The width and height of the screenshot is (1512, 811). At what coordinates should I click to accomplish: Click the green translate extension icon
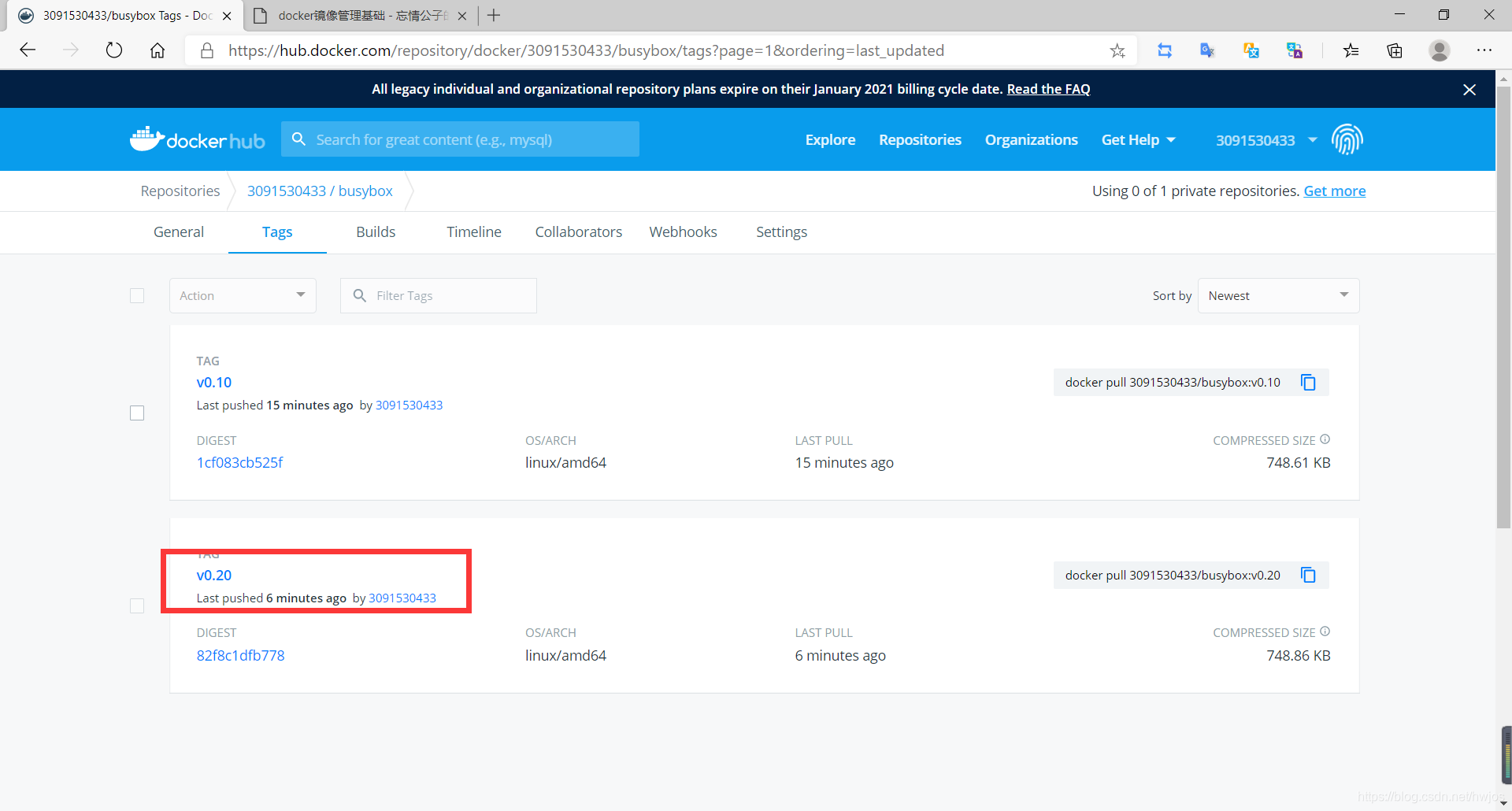[1294, 50]
